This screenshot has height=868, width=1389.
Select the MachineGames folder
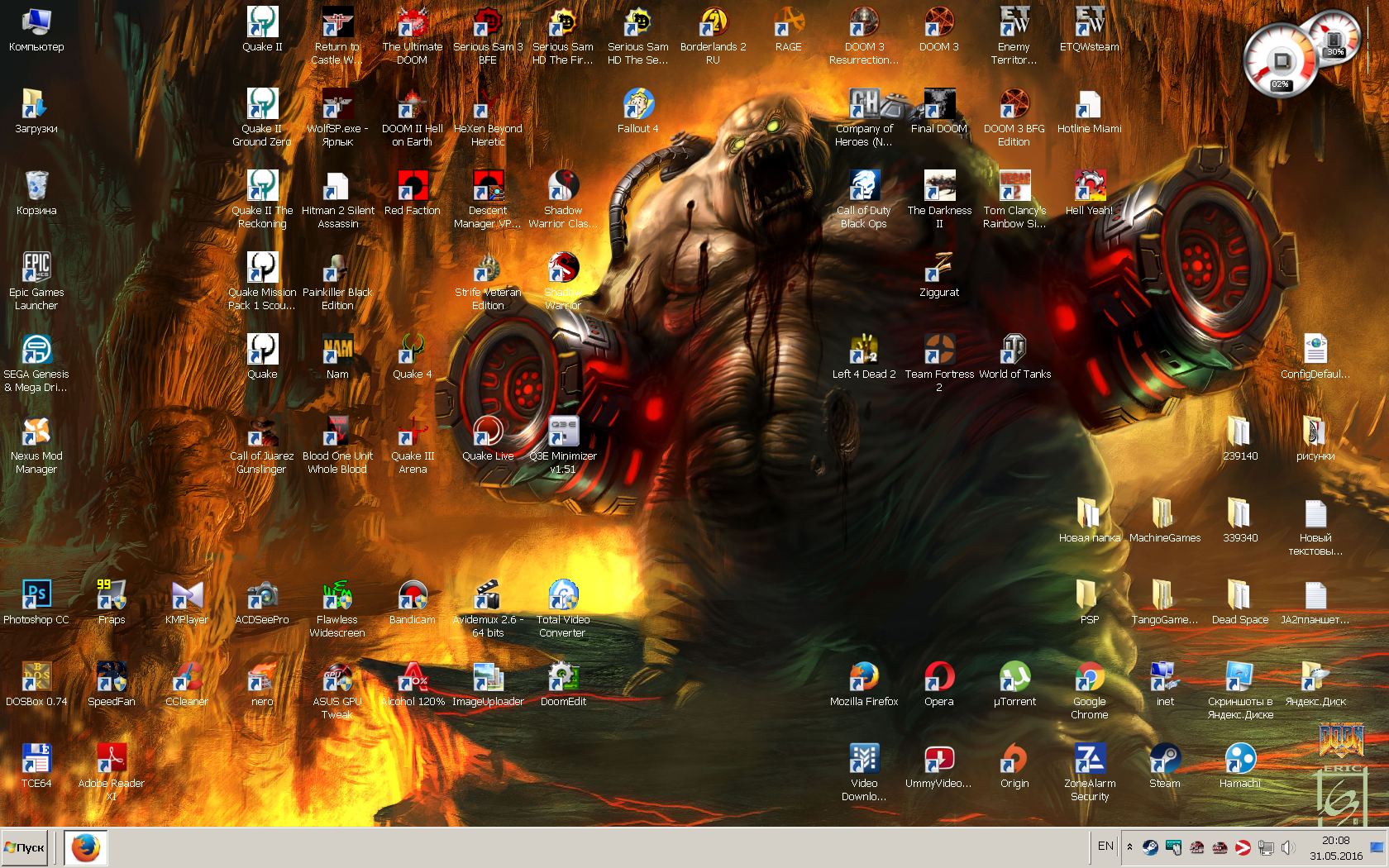coord(1165,520)
